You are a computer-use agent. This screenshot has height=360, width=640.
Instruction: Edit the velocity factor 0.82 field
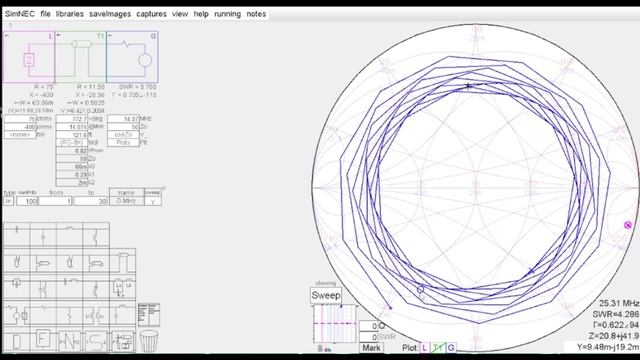coord(71,151)
